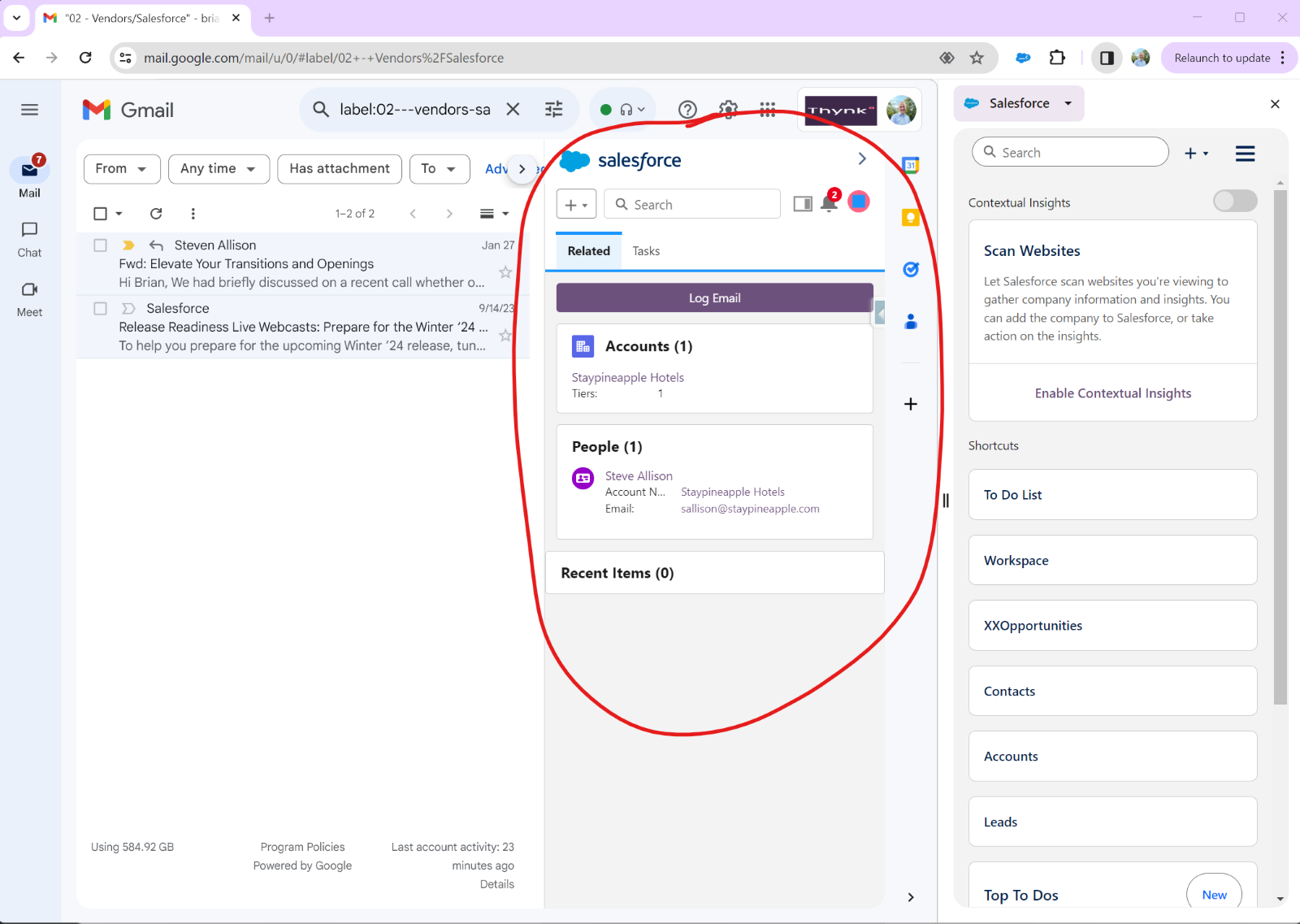
Task: Open the plus dropdown next to the right panel search
Action: (x=1196, y=153)
